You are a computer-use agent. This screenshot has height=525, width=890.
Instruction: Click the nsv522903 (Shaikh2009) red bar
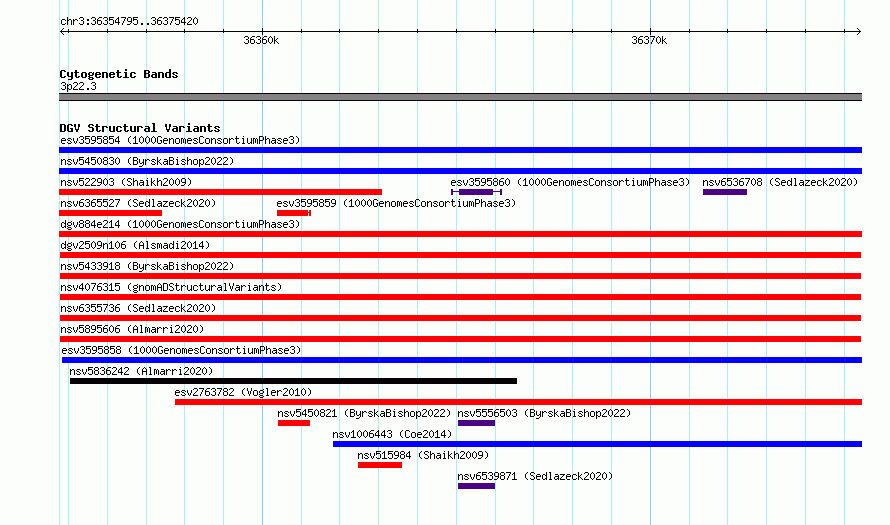click(x=220, y=192)
